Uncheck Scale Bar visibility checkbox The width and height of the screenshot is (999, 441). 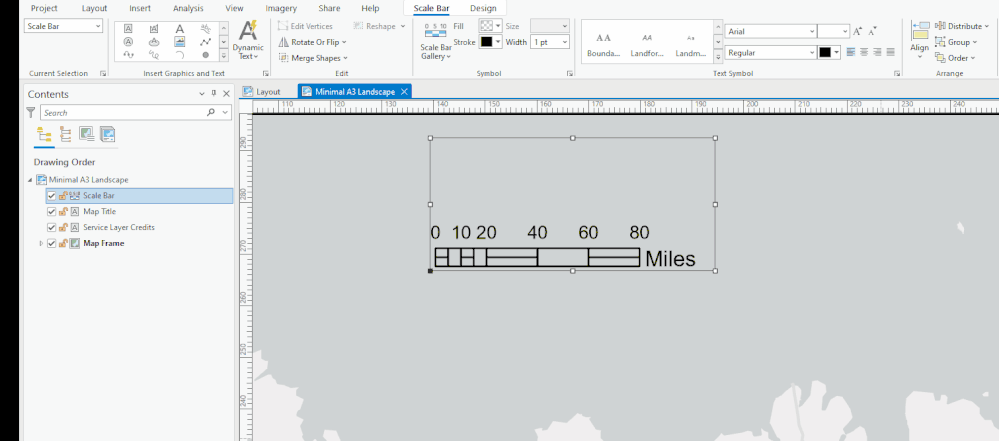52,196
